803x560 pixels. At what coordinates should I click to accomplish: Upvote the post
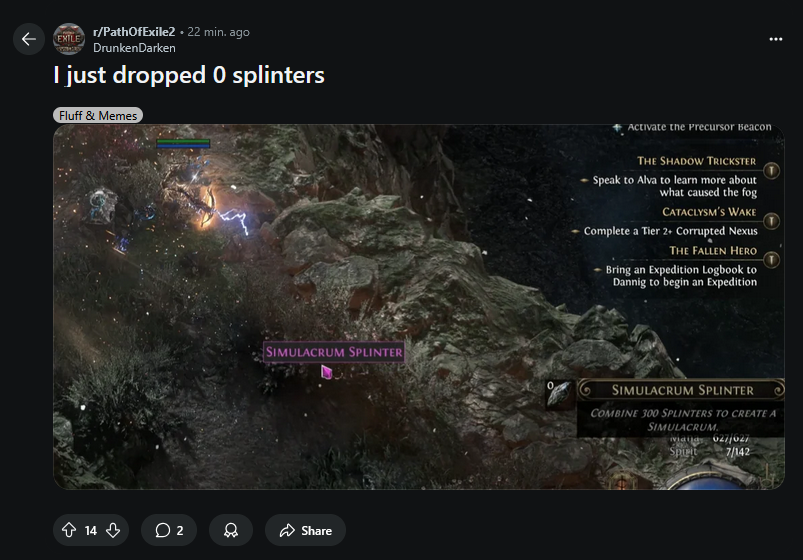(69, 530)
